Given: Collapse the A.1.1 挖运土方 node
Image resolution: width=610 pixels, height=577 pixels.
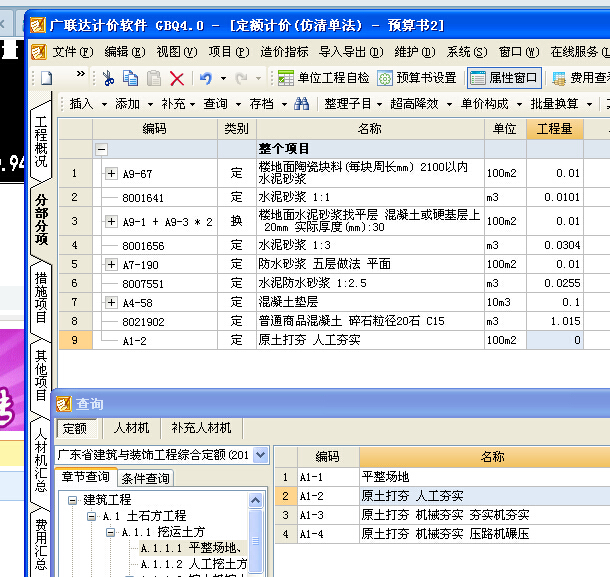Looking at the screenshot, I should coord(110,532).
